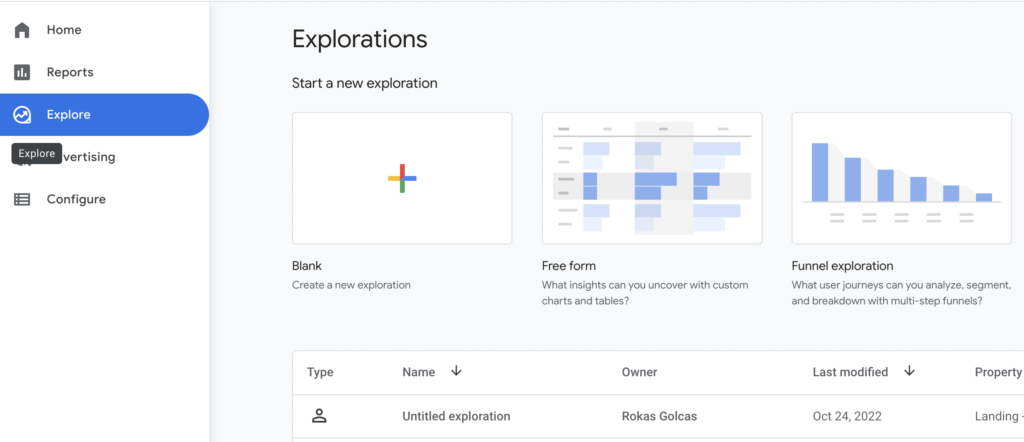Click the Reports bar chart icon

(22, 72)
